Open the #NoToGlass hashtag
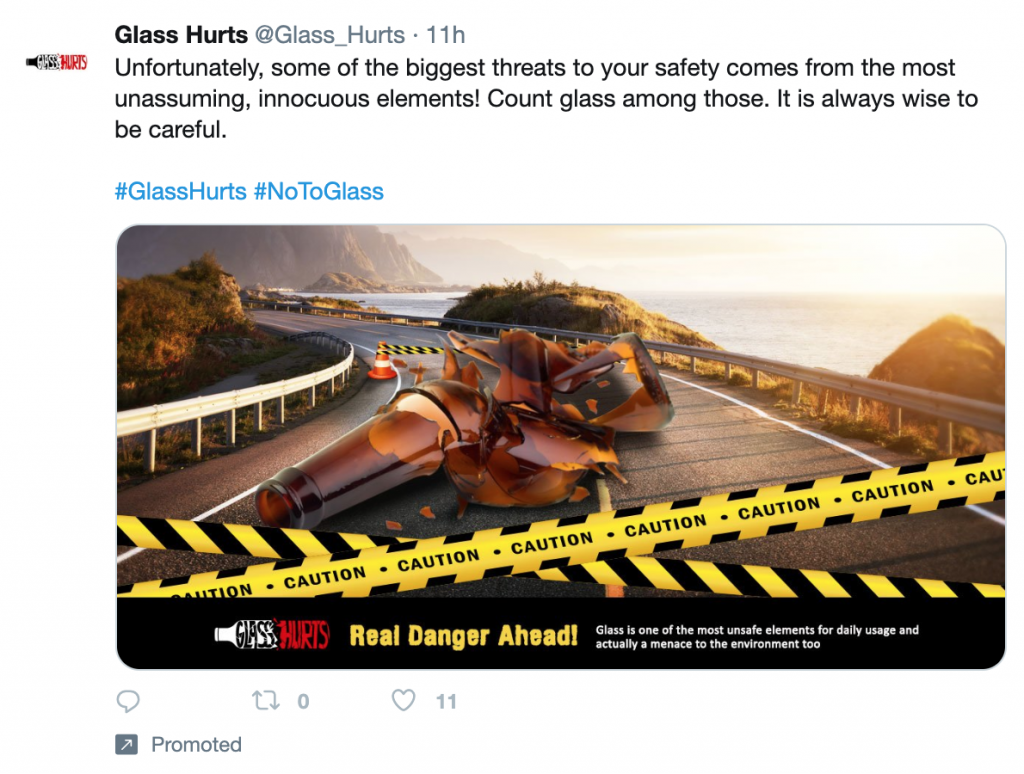1024x774 pixels. [x=319, y=191]
